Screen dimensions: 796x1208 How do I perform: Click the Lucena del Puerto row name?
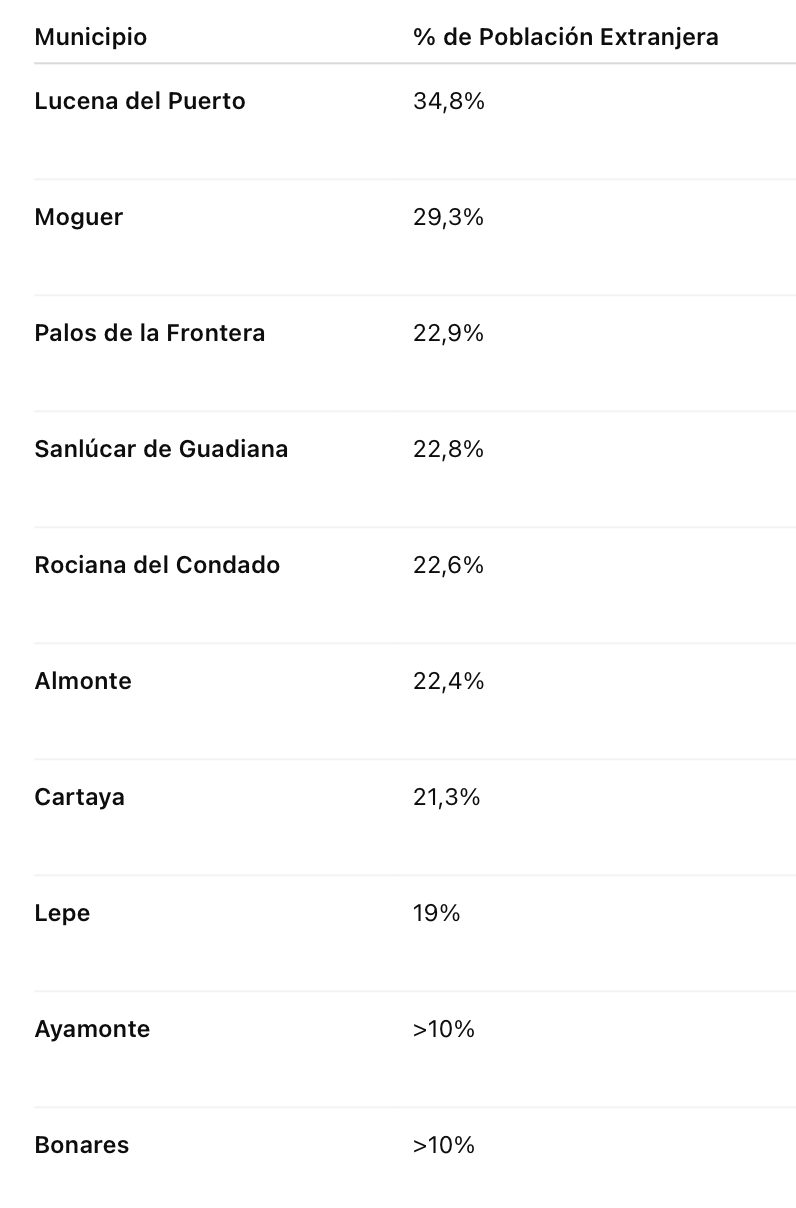coord(140,101)
